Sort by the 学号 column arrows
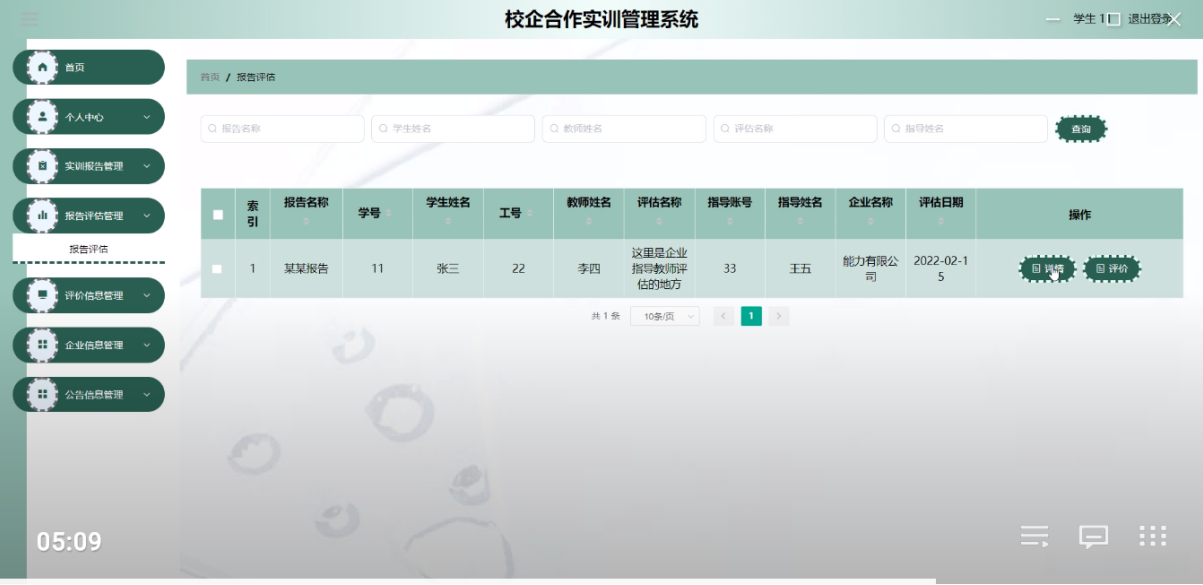1203x585 pixels. click(x=389, y=214)
